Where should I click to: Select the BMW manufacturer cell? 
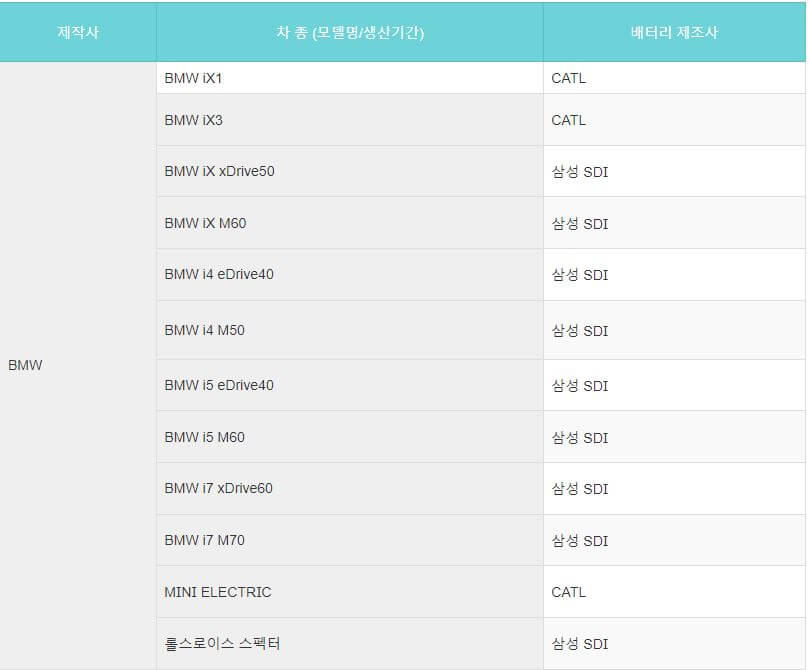point(78,365)
